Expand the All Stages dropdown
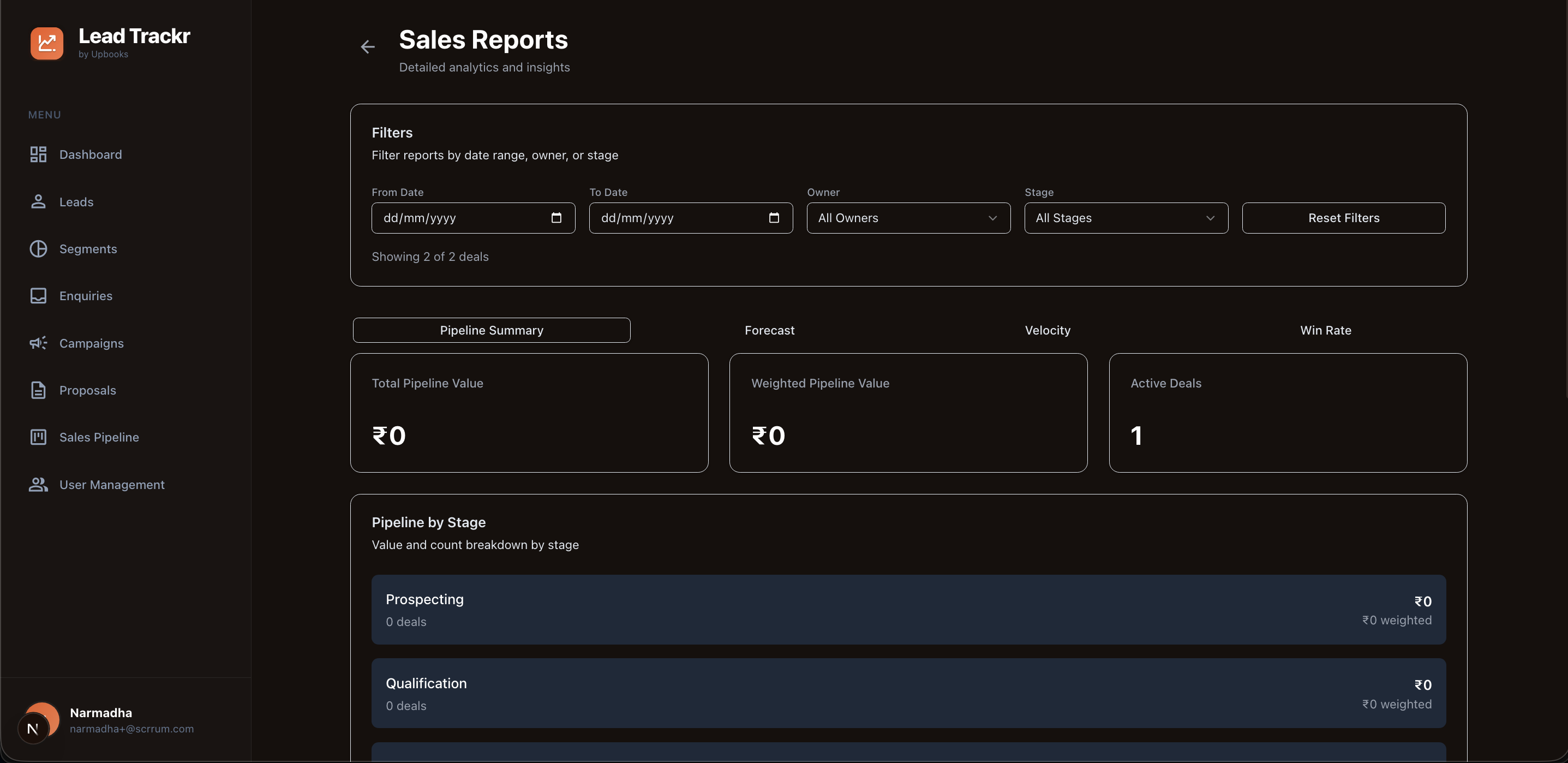This screenshot has width=1568, height=763. click(x=1126, y=217)
